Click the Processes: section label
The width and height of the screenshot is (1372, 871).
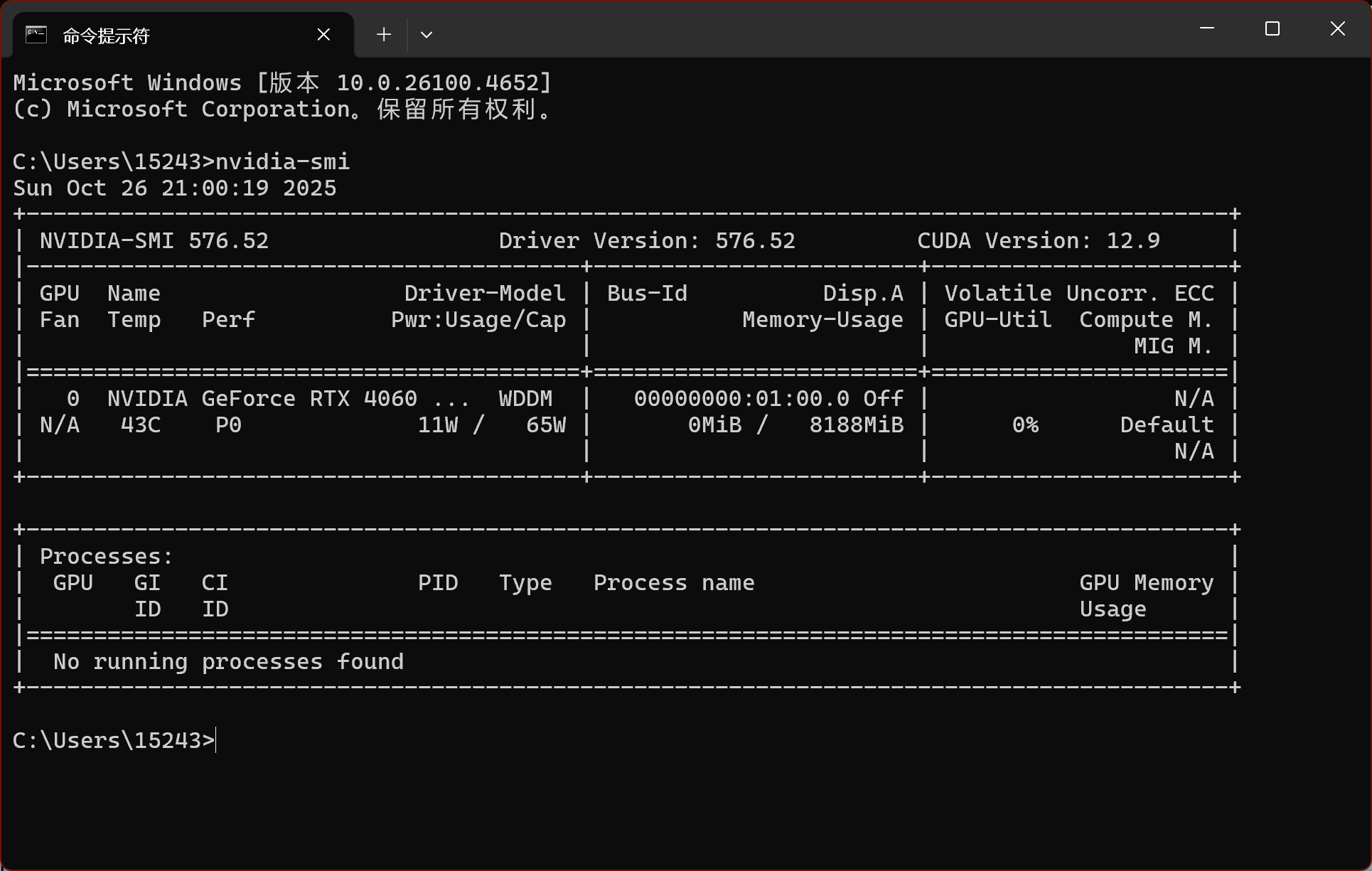point(107,557)
